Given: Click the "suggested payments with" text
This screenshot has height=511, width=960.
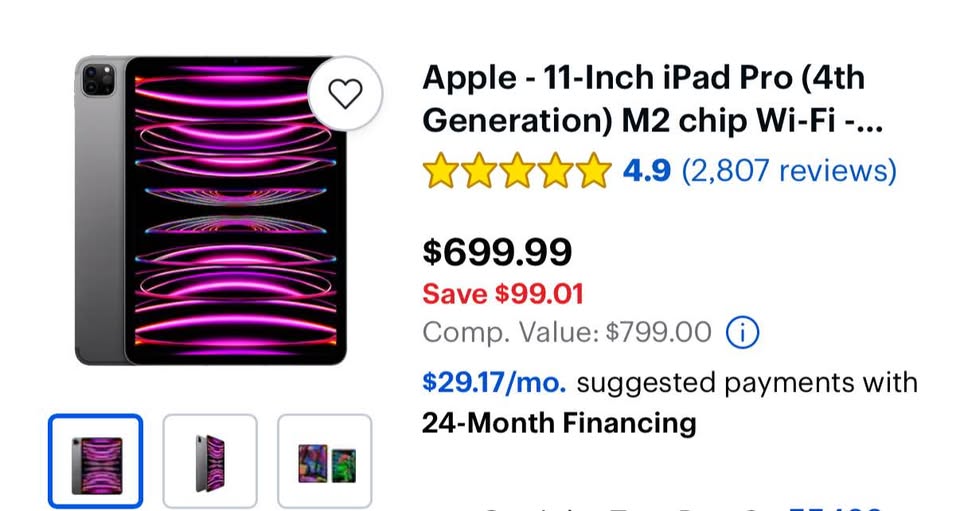Looking at the screenshot, I should 747,382.
